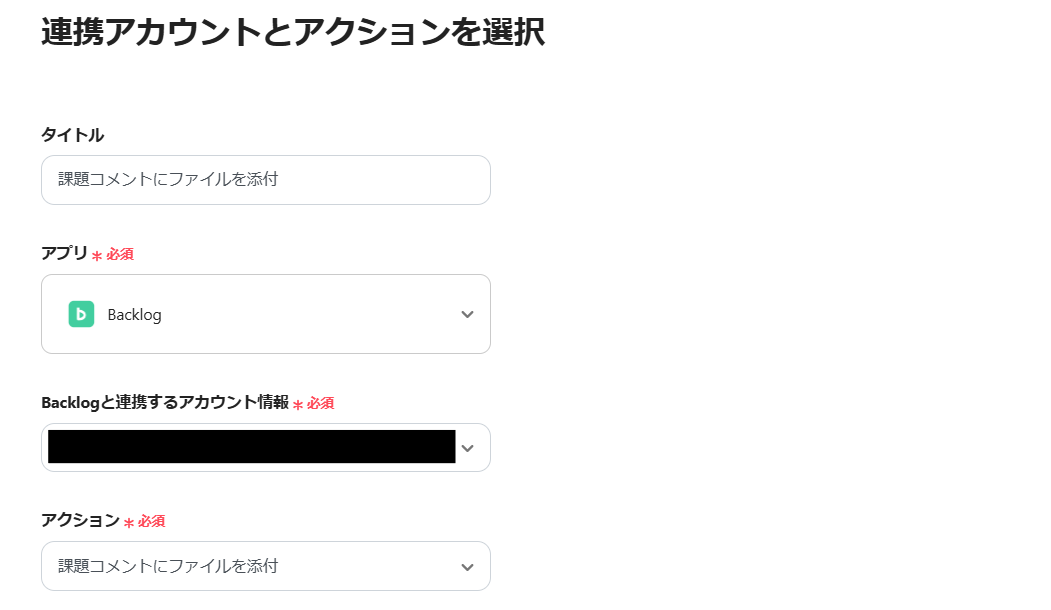Click the teal Backlog logo icon
This screenshot has height=610, width=1051.
81,313
